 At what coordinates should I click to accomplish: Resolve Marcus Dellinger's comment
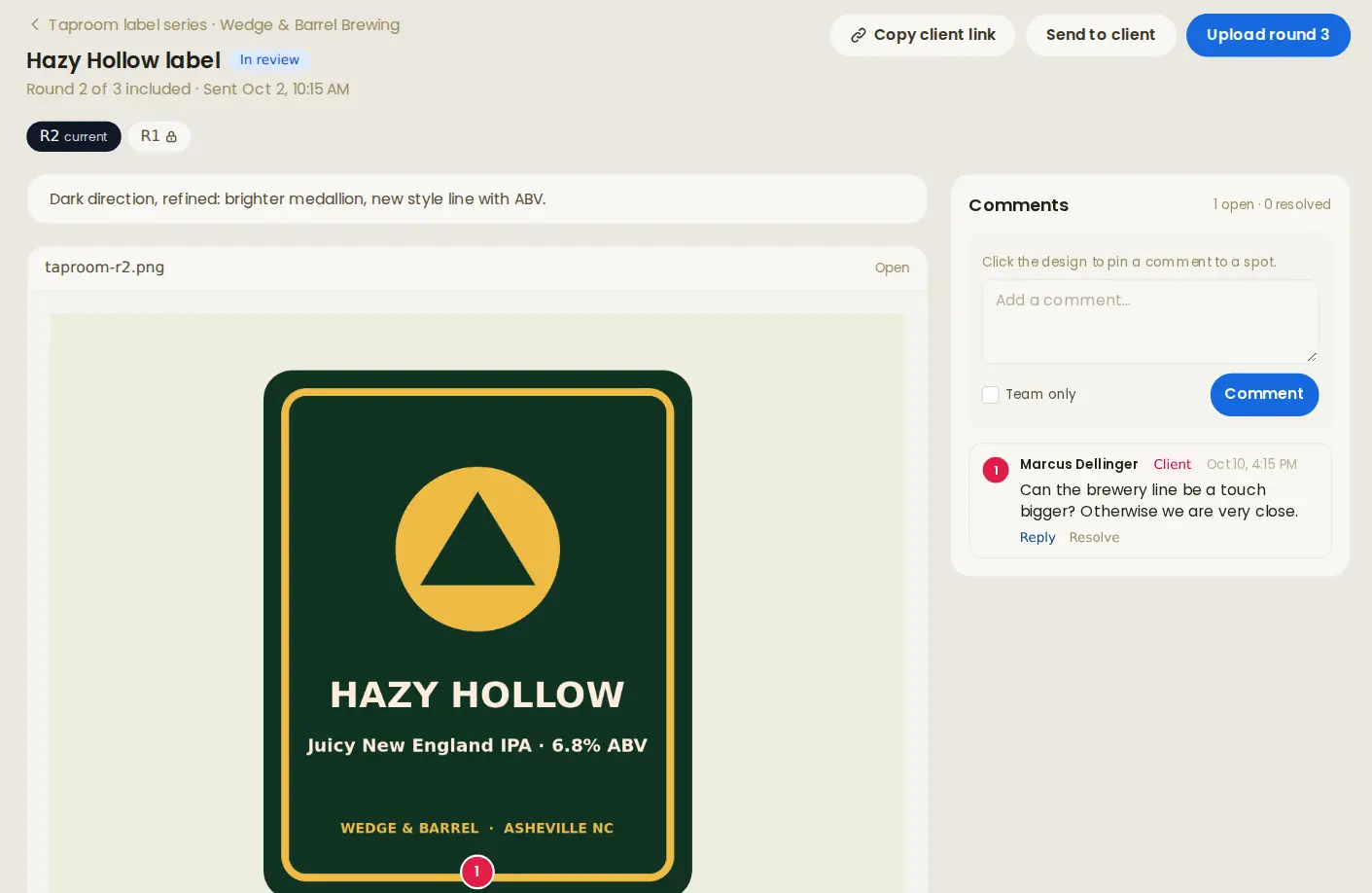[x=1094, y=537]
